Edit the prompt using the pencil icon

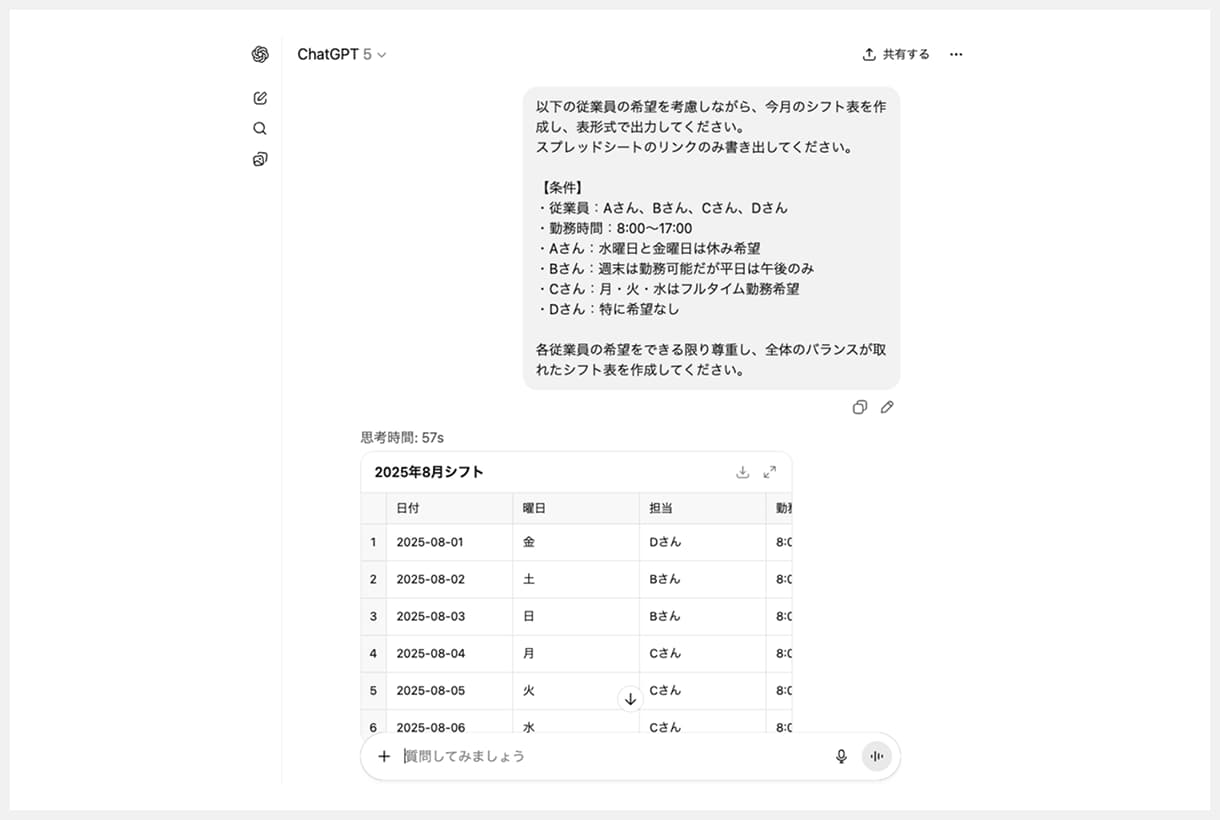pos(887,407)
